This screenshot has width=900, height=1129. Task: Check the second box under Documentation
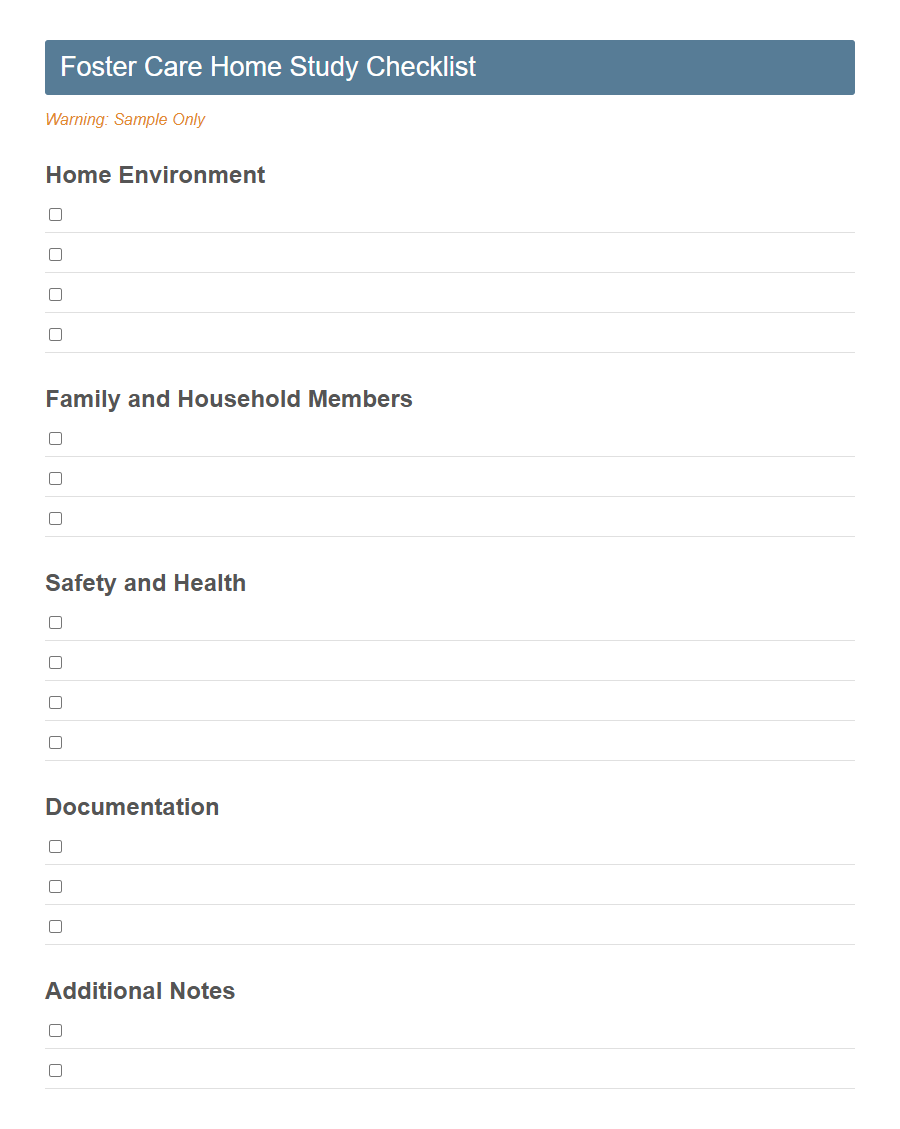pyautogui.click(x=55, y=886)
